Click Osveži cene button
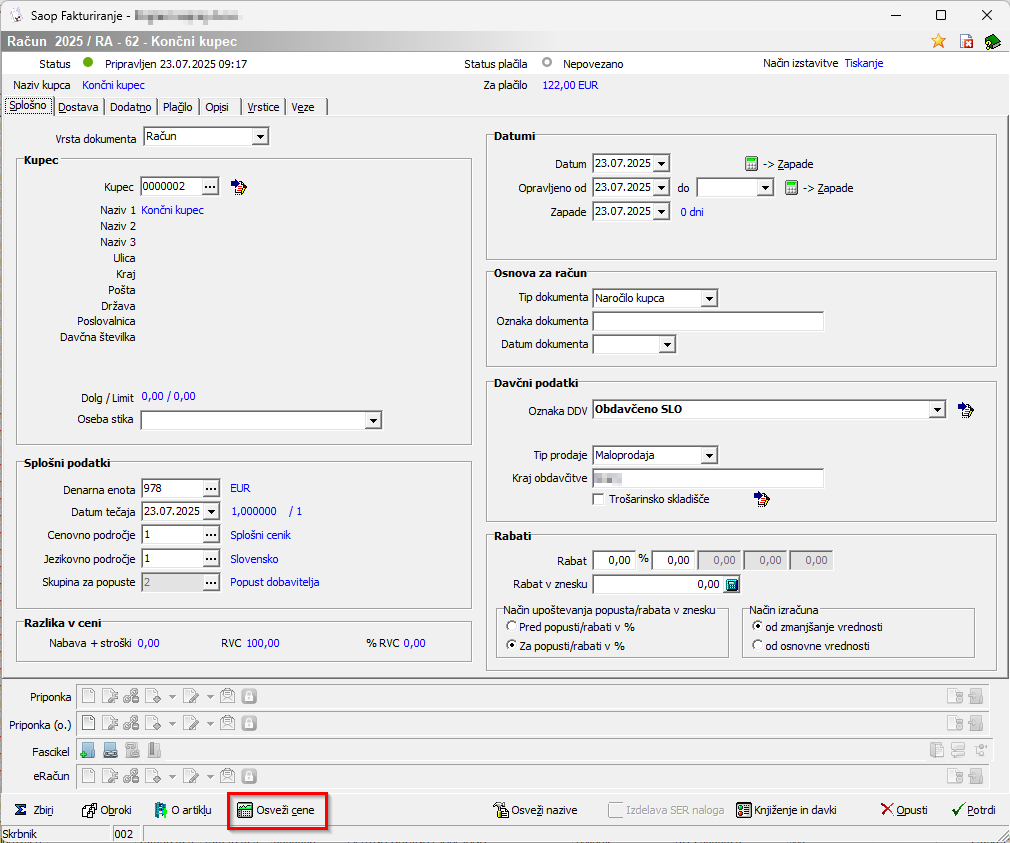The height and width of the screenshot is (843, 1010). [x=276, y=810]
